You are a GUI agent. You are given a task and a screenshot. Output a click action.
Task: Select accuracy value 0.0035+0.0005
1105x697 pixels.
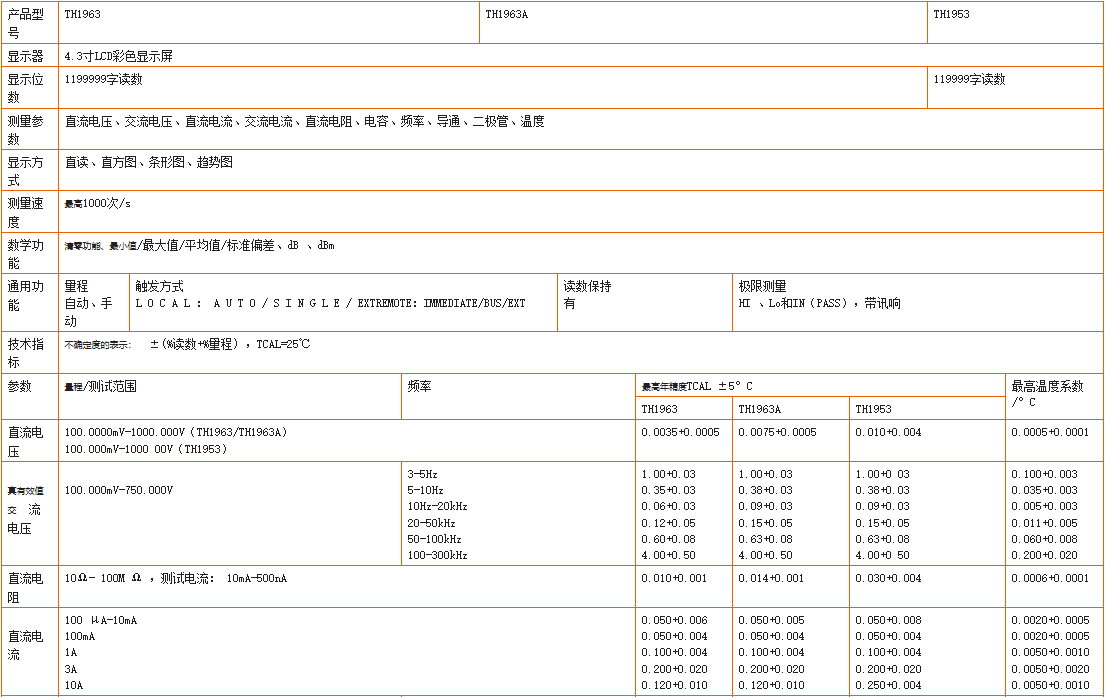[x=681, y=432]
